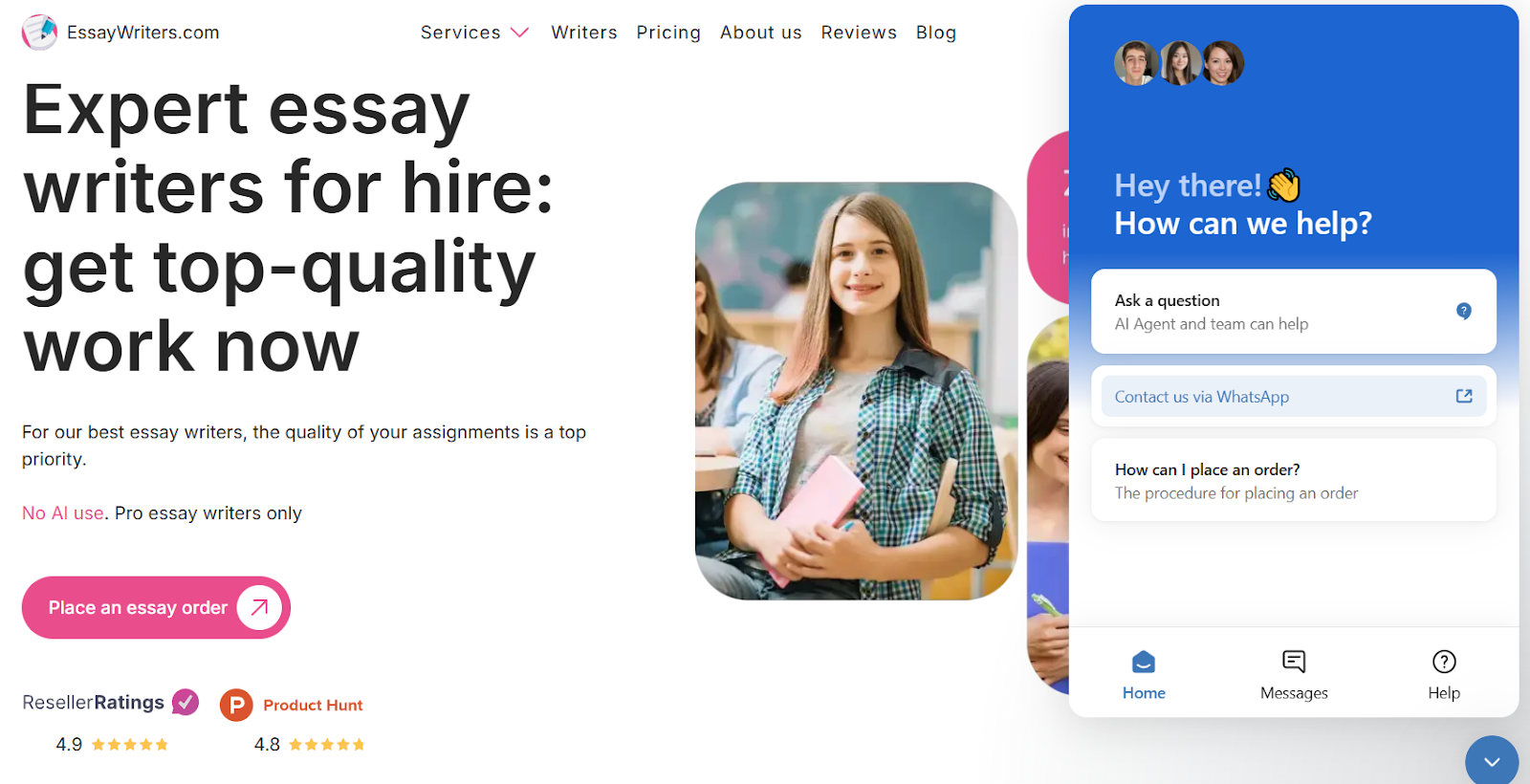This screenshot has height=784, width=1530.
Task: Collapse the chat widget with the chevron button
Action: coord(1492,761)
